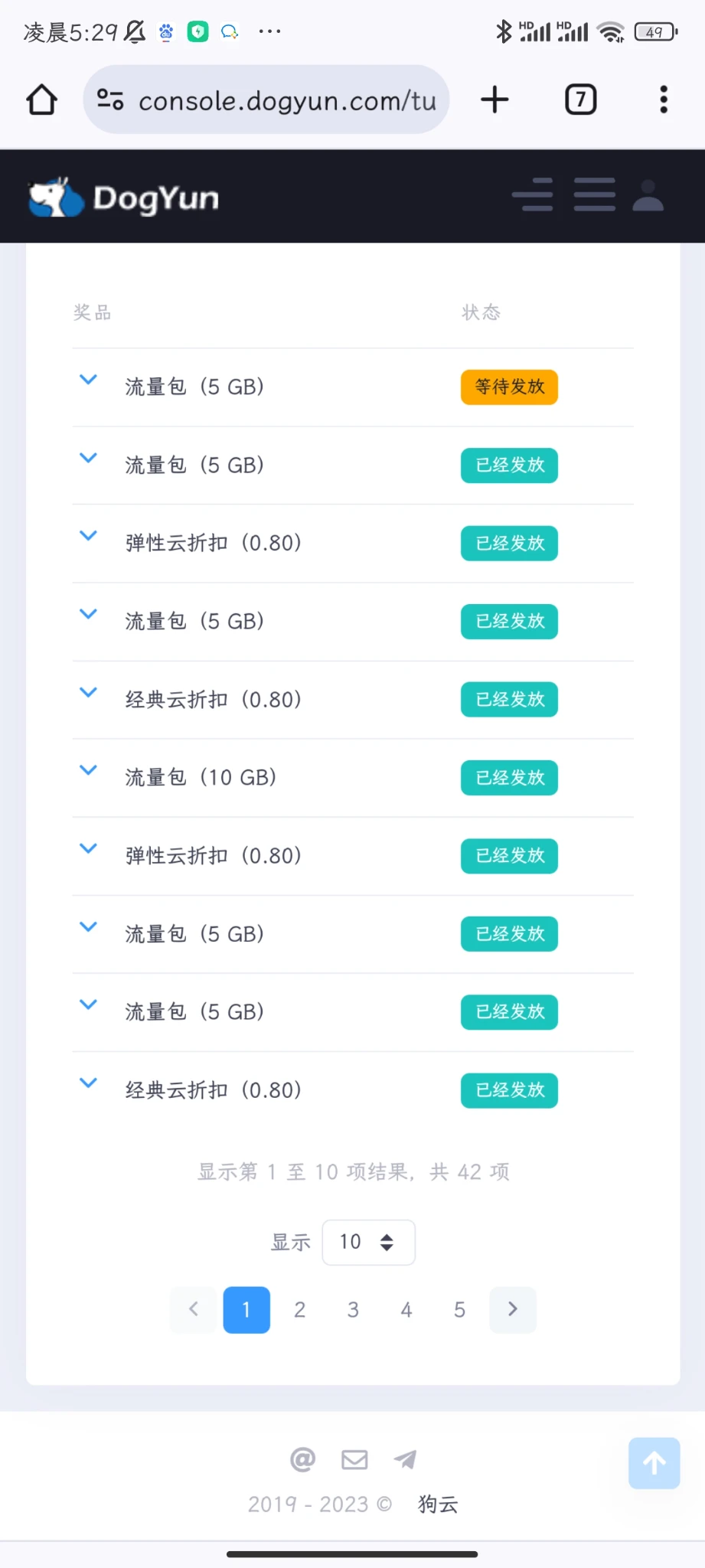Tap the browser home icon
Viewport: 705px width, 1568px height.
click(x=42, y=100)
